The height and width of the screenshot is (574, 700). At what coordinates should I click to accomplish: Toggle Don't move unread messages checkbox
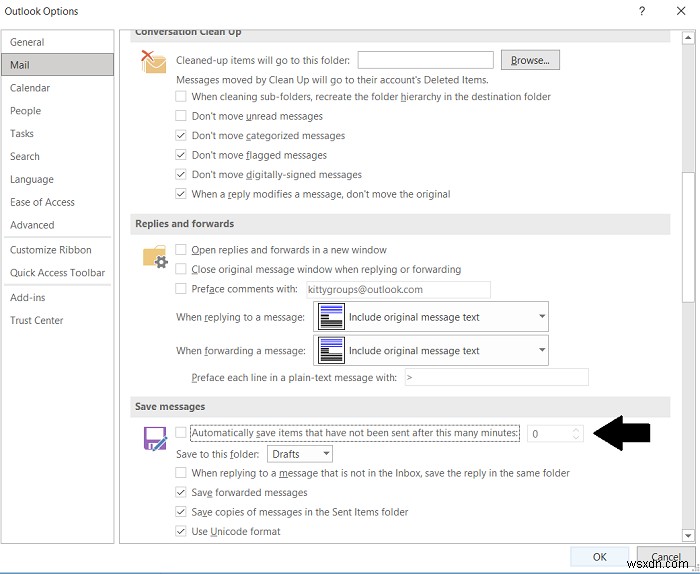180,116
